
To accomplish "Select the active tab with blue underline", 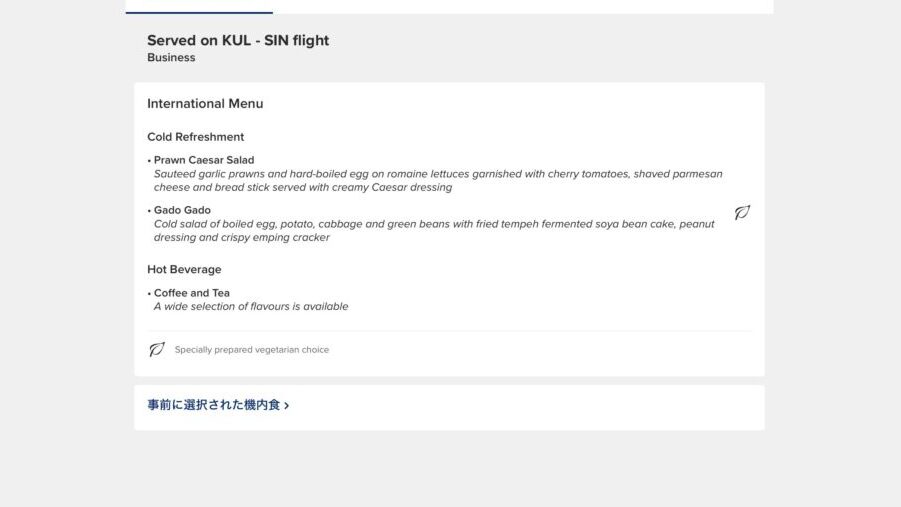I will [x=199, y=7].
